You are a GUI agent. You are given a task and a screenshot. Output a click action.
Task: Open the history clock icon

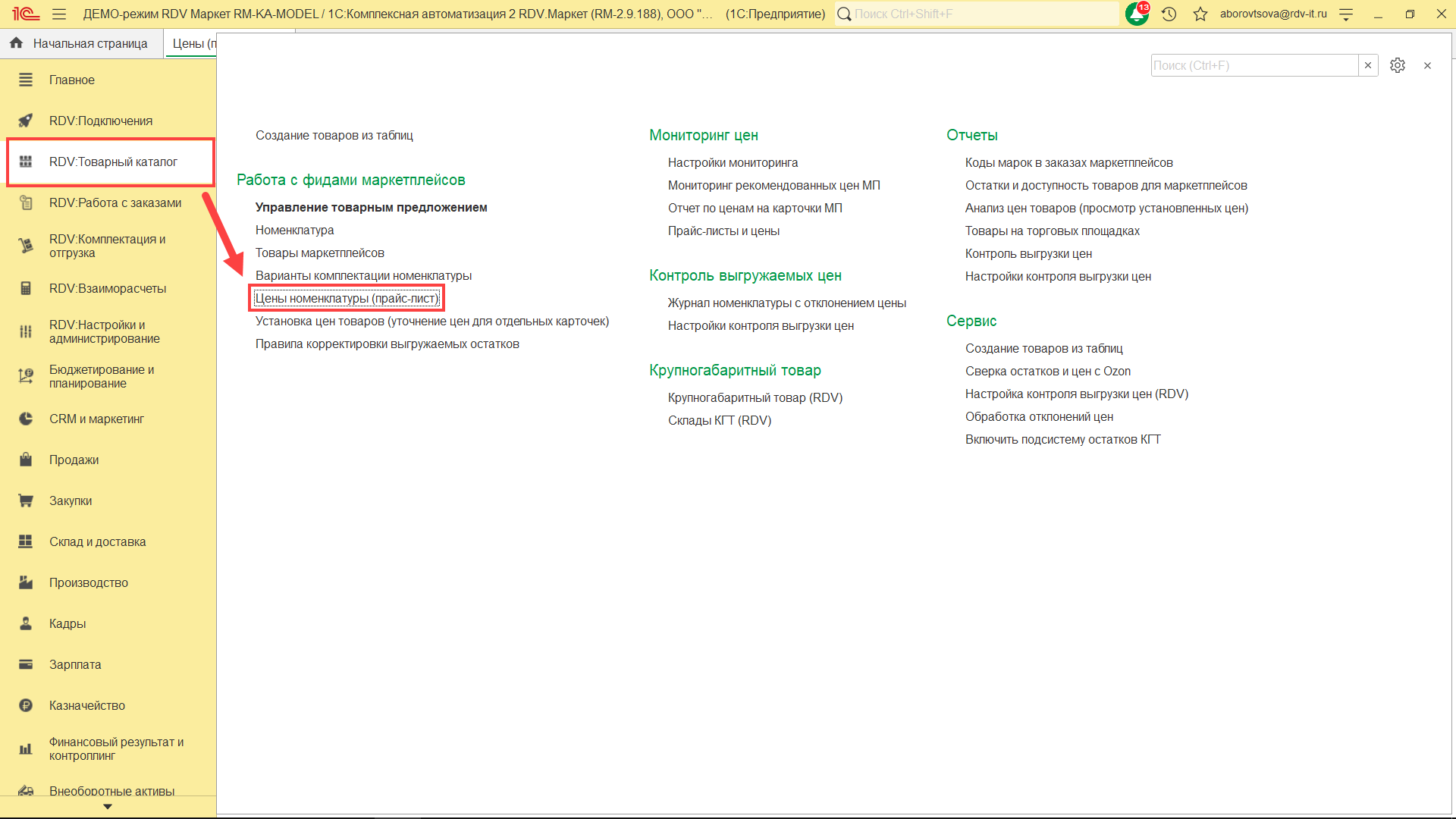click(x=1169, y=14)
